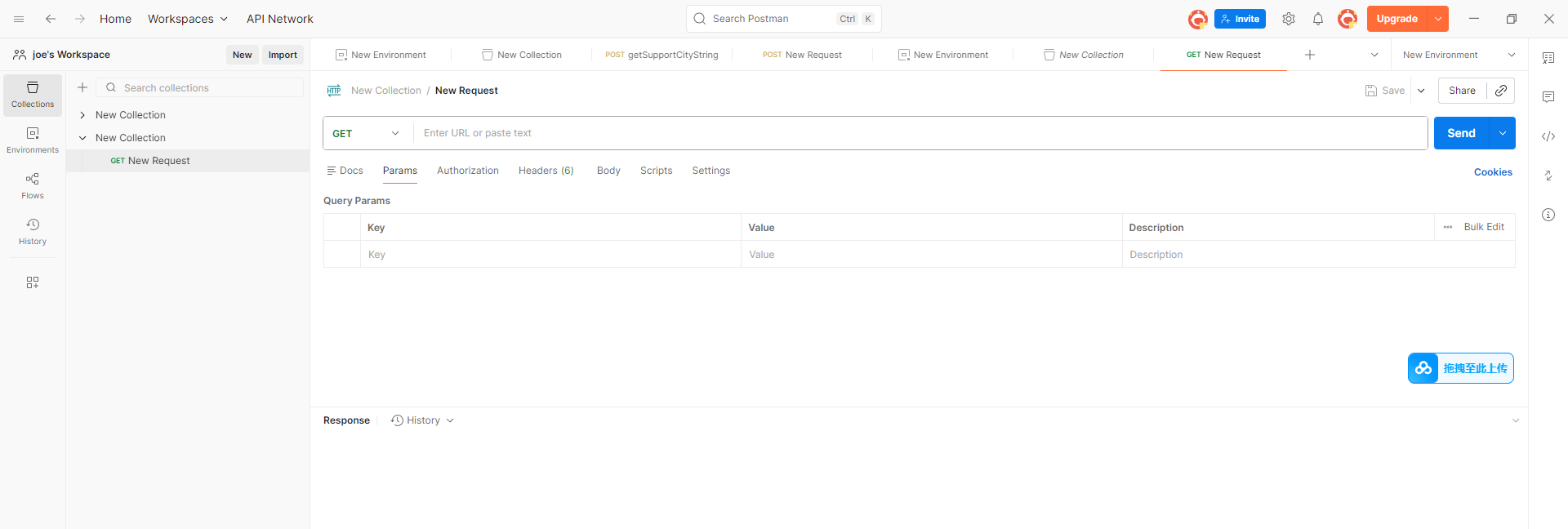Click the query param Value cell
1568x529 pixels.
pos(931,255)
